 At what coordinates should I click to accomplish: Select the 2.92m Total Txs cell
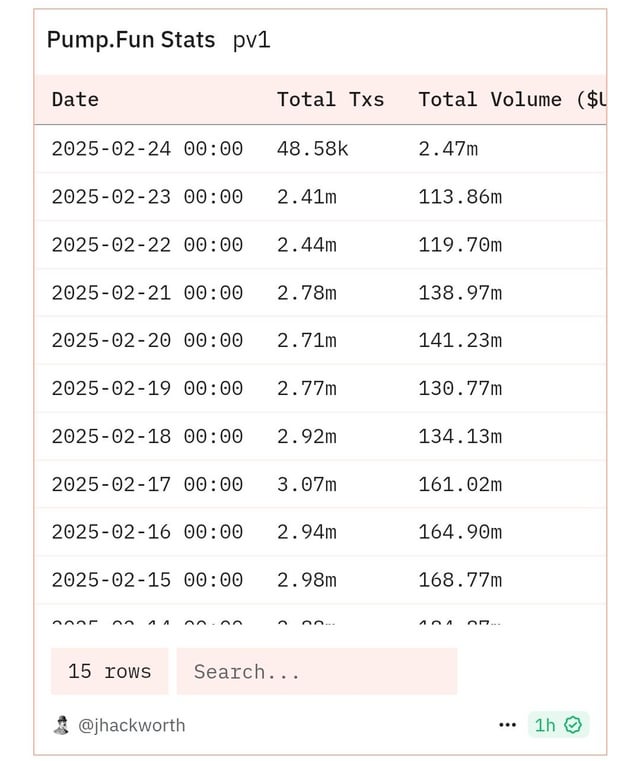[x=306, y=436]
